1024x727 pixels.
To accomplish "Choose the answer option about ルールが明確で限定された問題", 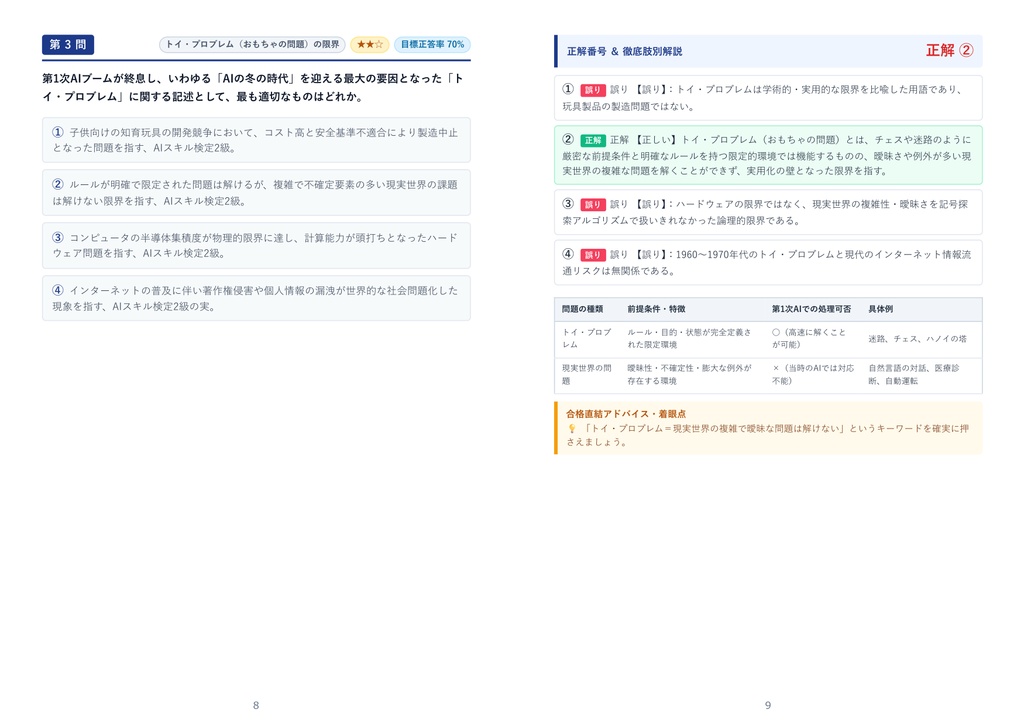I will pos(256,193).
